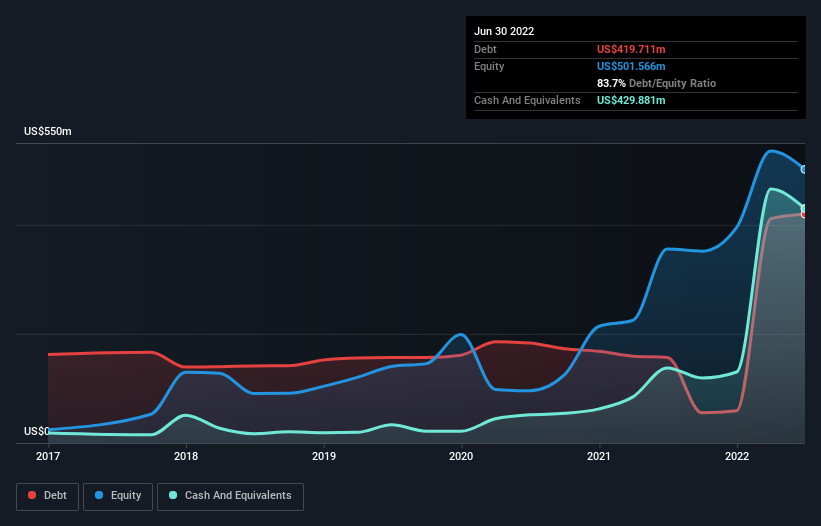Click the Debt row label in tooltip
821x526 pixels.
pyautogui.click(x=485, y=49)
